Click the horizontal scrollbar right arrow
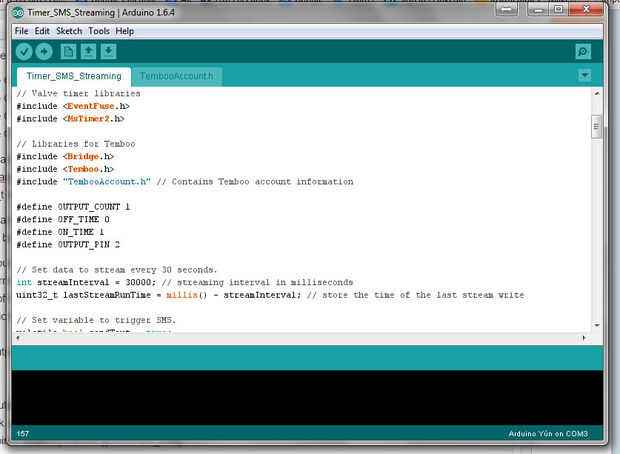This screenshot has width=620, height=454. [x=584, y=338]
